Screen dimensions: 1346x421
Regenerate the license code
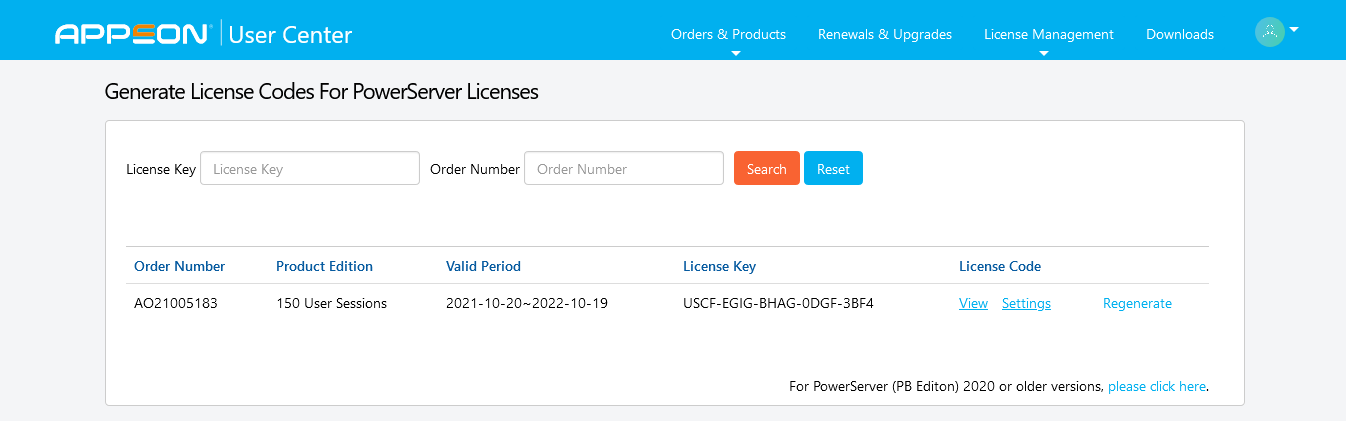1137,304
